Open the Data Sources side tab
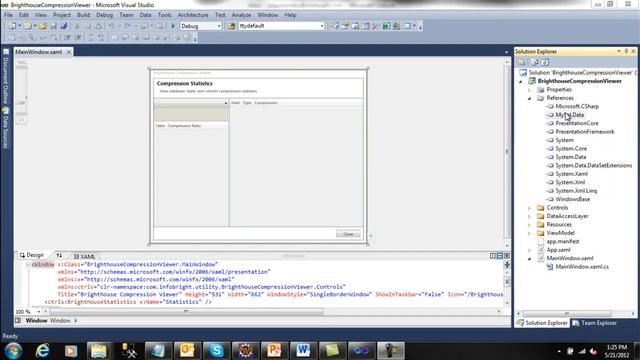This screenshot has width=640, height=360. (x=5, y=128)
